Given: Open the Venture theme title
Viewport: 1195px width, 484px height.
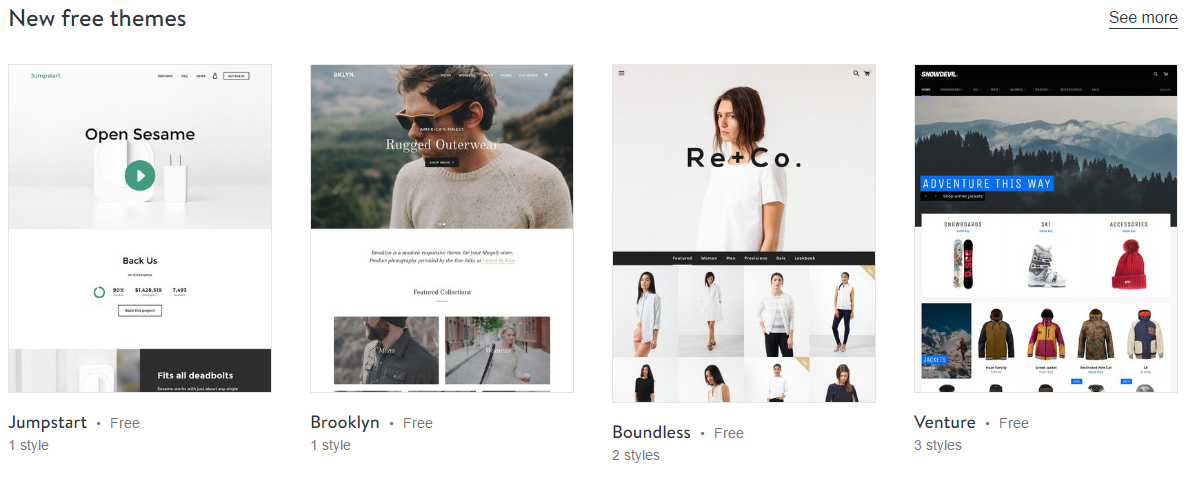Looking at the screenshot, I should 944,422.
